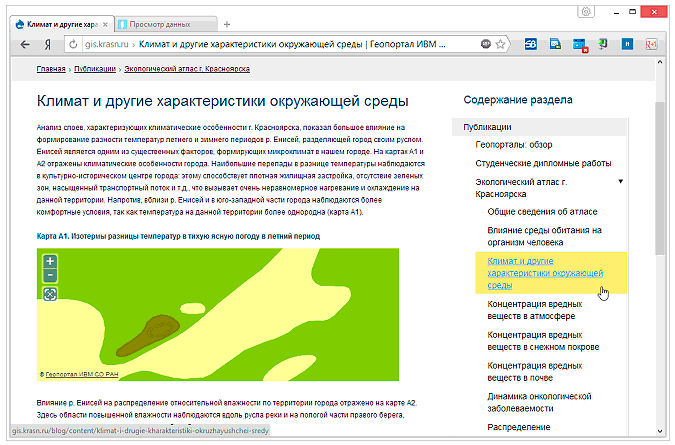Select Общие сведения об атласе in sidebar
Viewport: 675px width, 445px height.
click(x=542, y=211)
